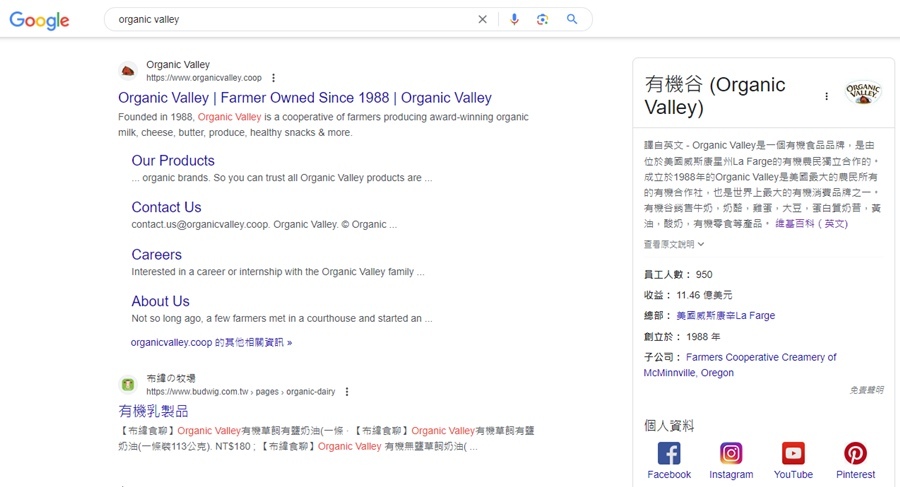Open the About Us sitelink

pos(160,301)
